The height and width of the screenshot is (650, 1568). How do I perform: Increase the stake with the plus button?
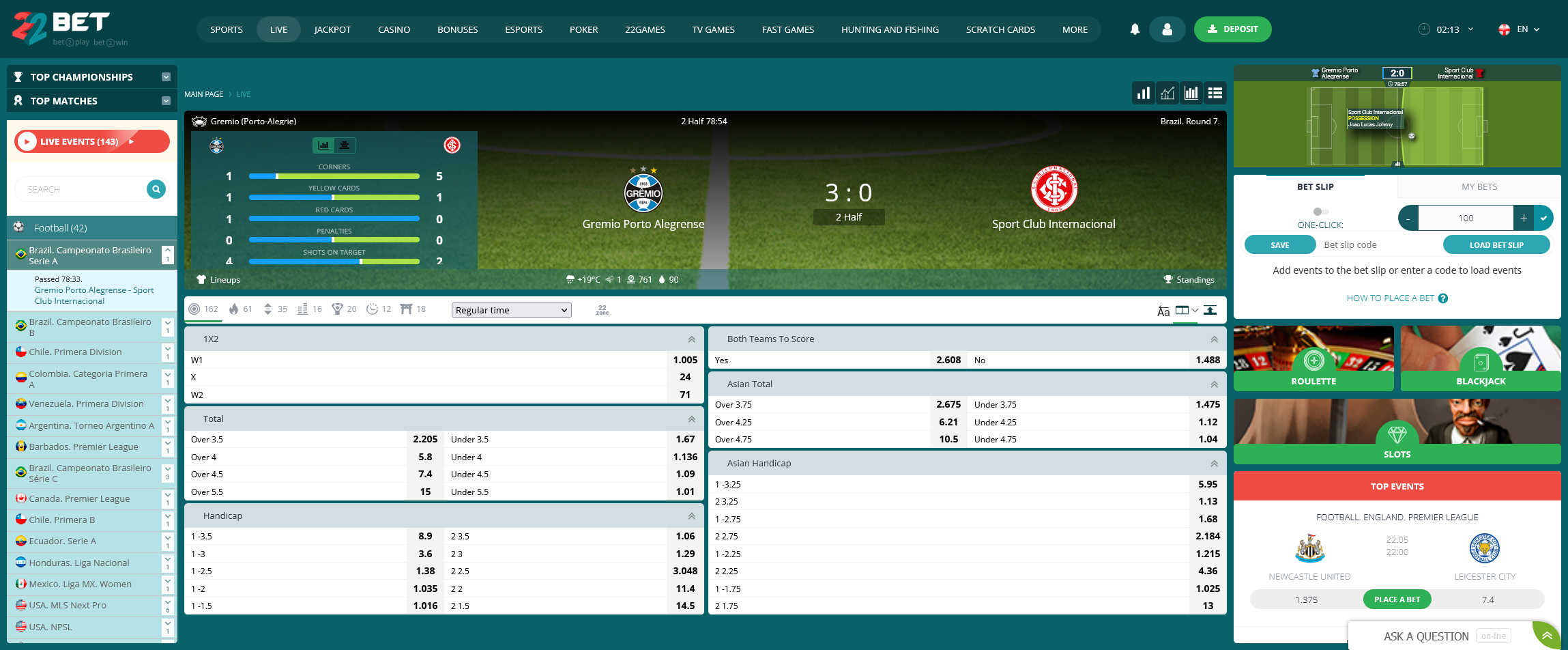coord(1523,218)
